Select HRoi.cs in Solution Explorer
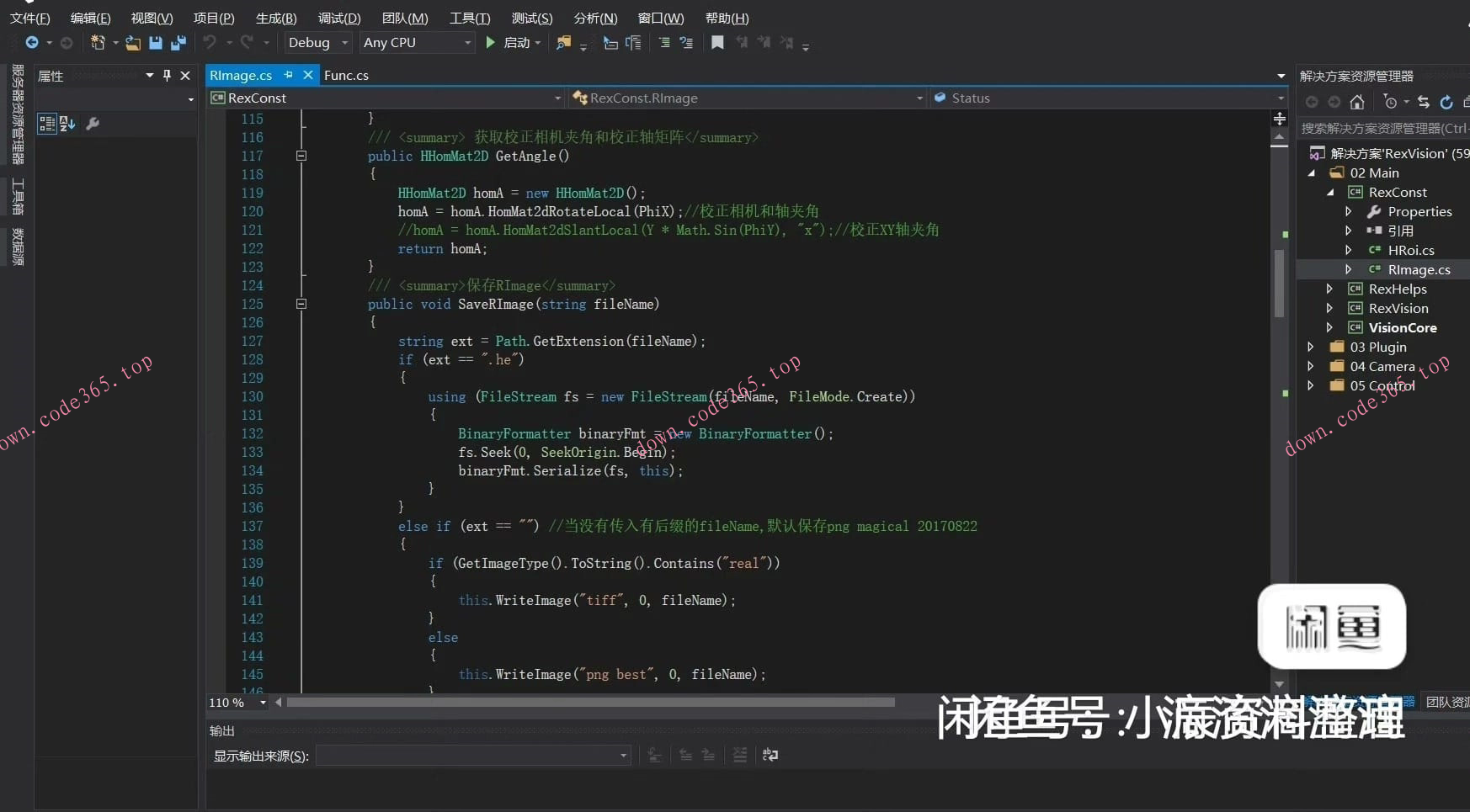 [x=1410, y=250]
